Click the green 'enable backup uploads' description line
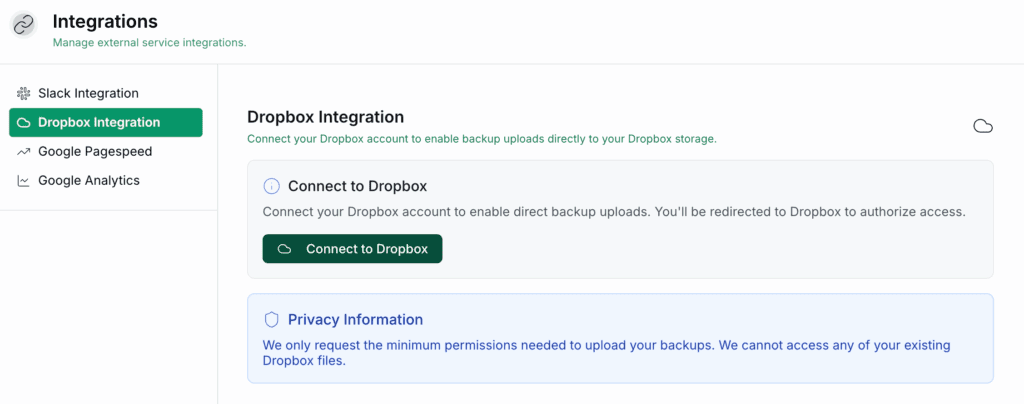 482,139
